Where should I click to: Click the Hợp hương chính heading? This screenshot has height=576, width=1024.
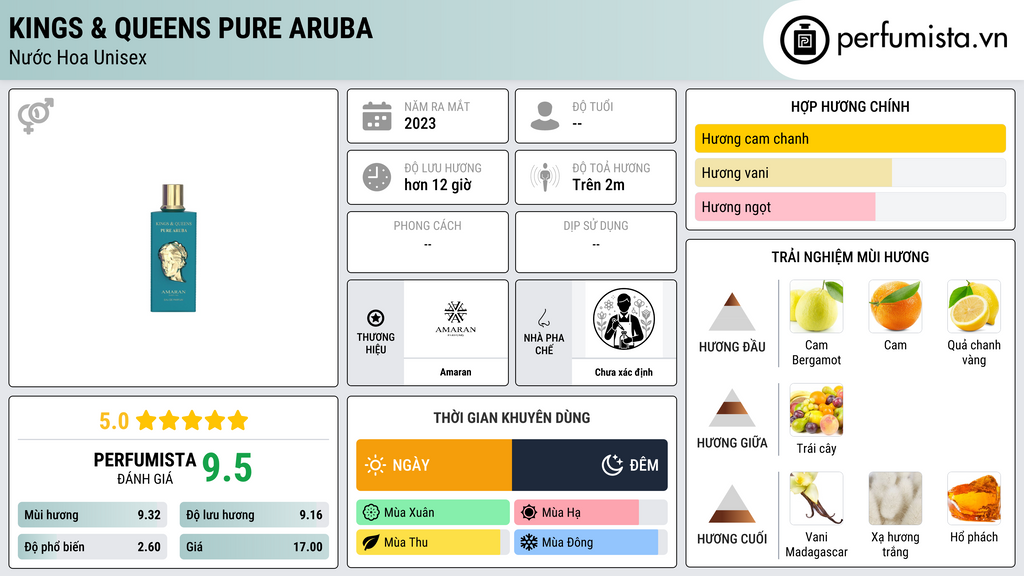(850, 106)
